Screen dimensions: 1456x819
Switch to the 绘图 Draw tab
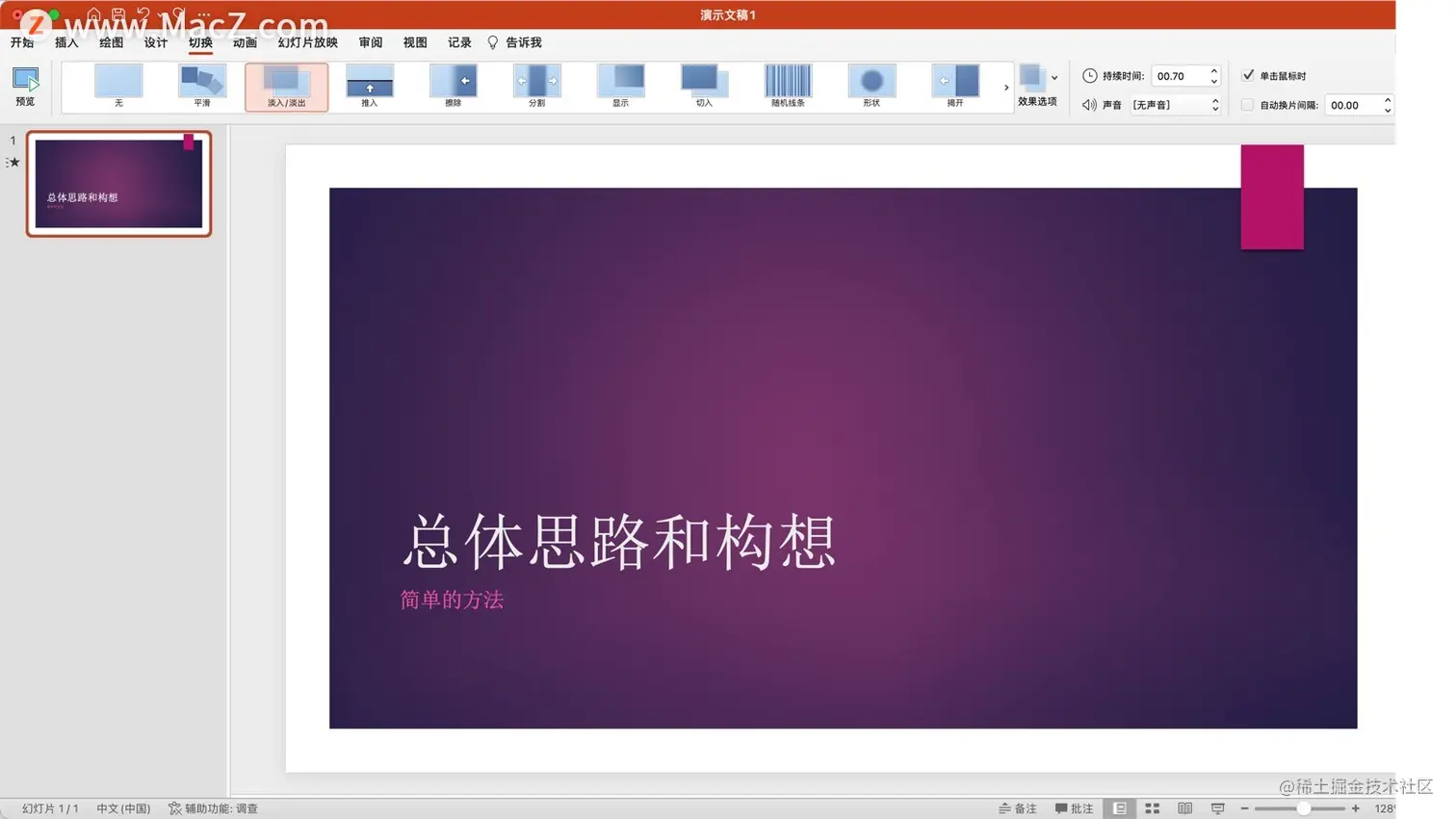[111, 42]
